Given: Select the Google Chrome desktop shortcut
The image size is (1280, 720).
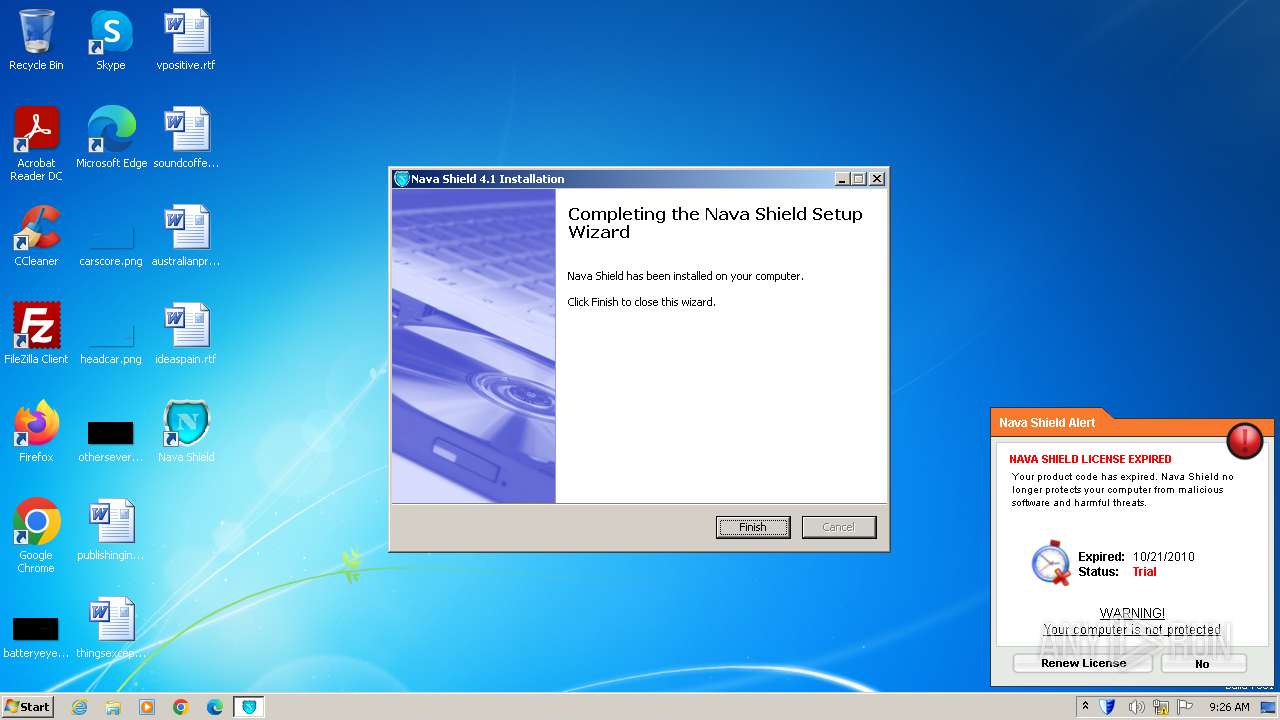Looking at the screenshot, I should pos(36,536).
